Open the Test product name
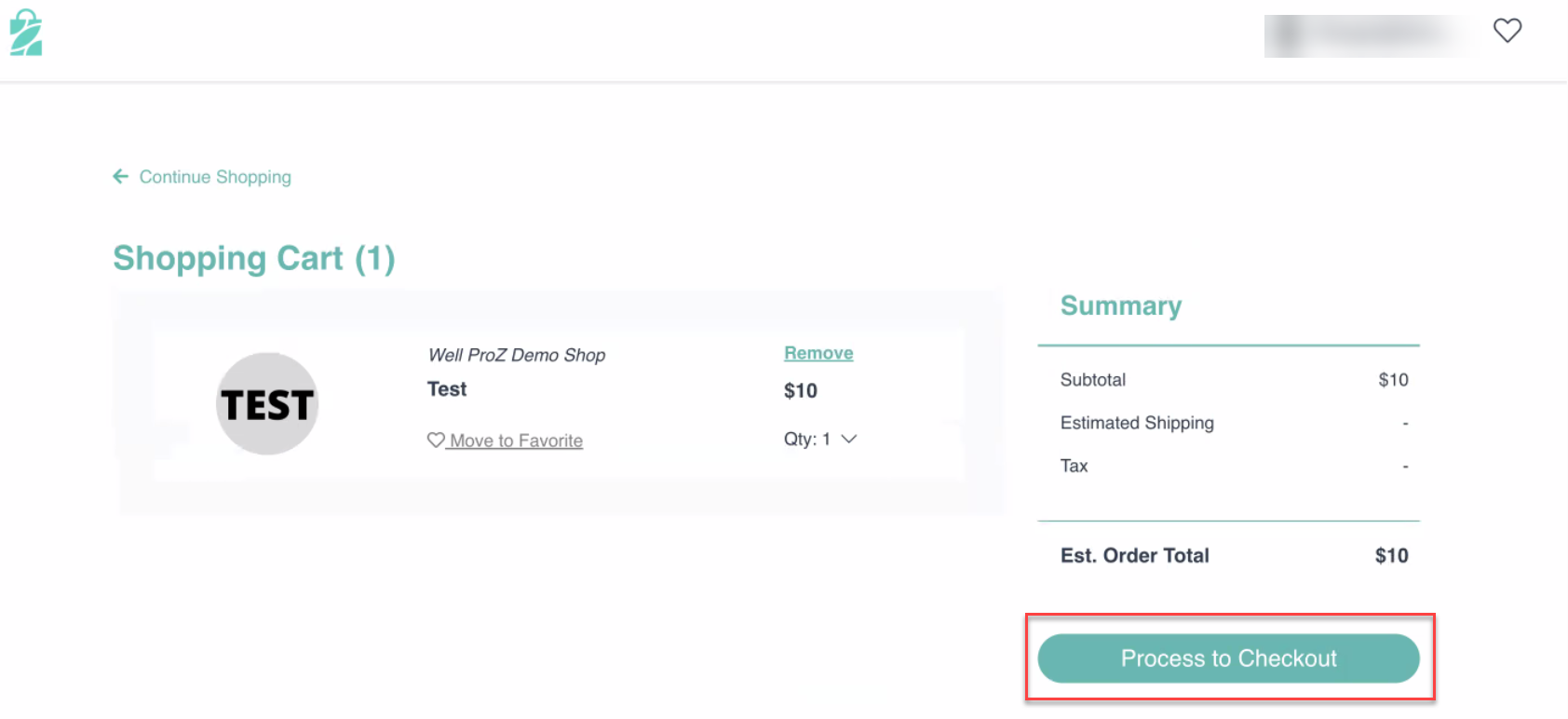Viewport: 1568px width, 719px height. pos(447,389)
